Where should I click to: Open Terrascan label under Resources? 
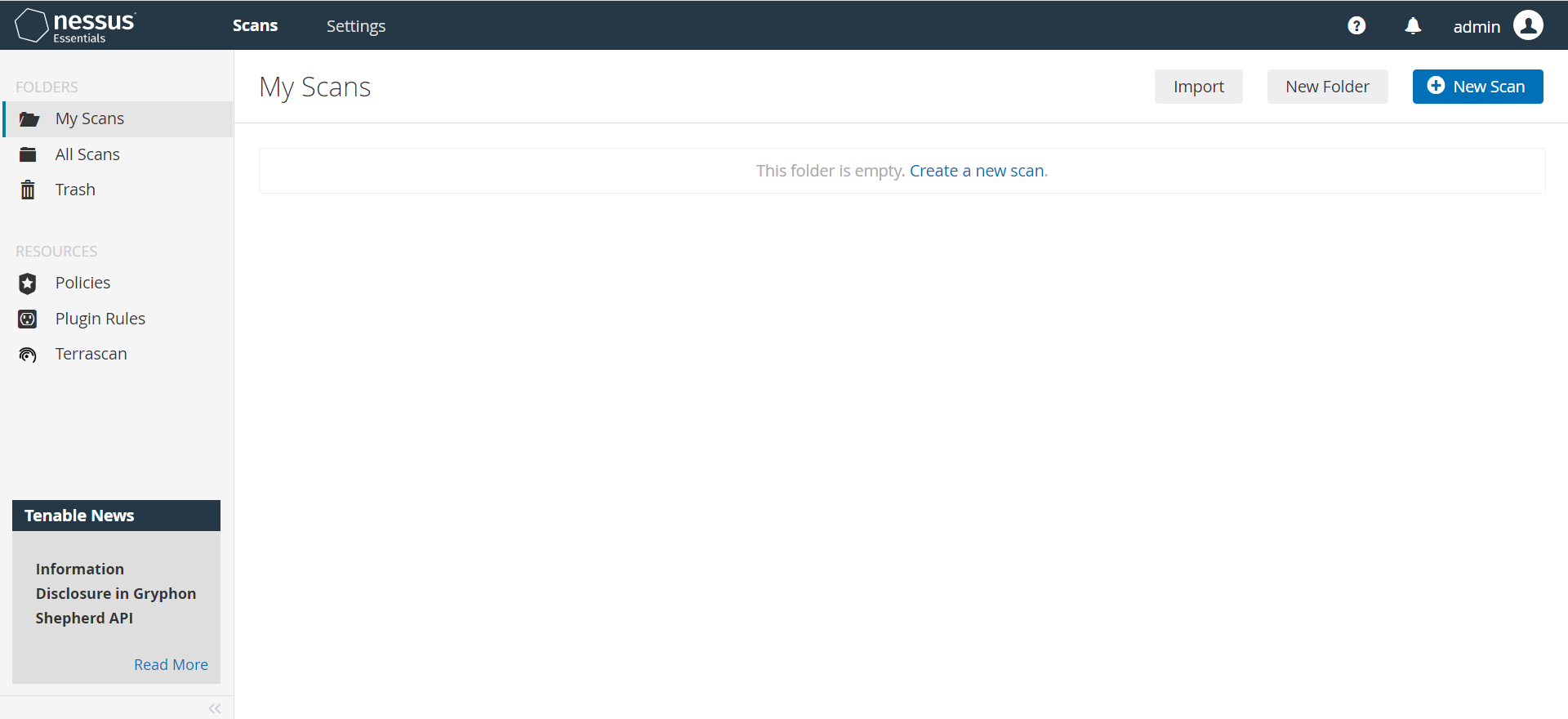click(91, 354)
